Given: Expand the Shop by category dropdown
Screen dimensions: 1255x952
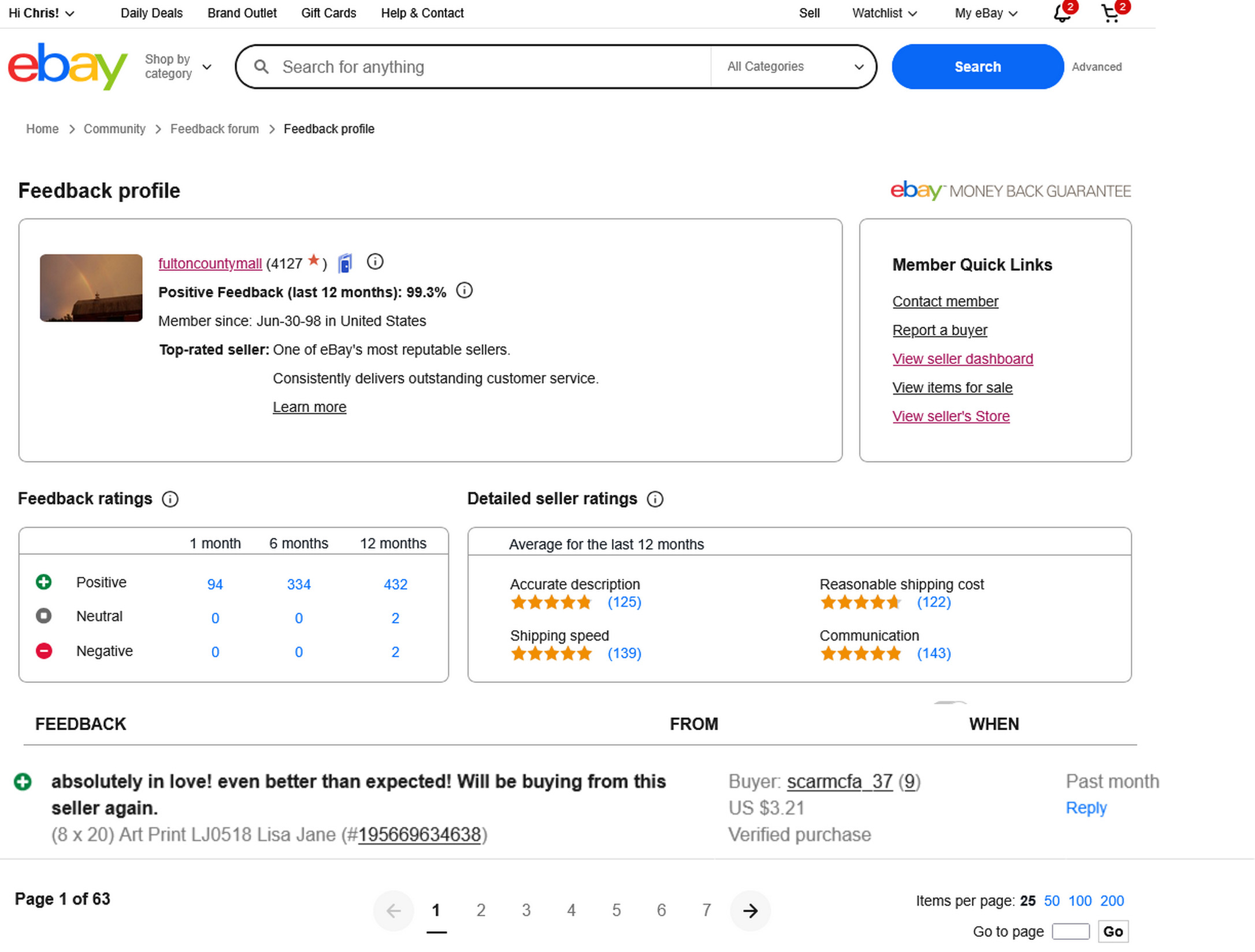Looking at the screenshot, I should point(178,66).
